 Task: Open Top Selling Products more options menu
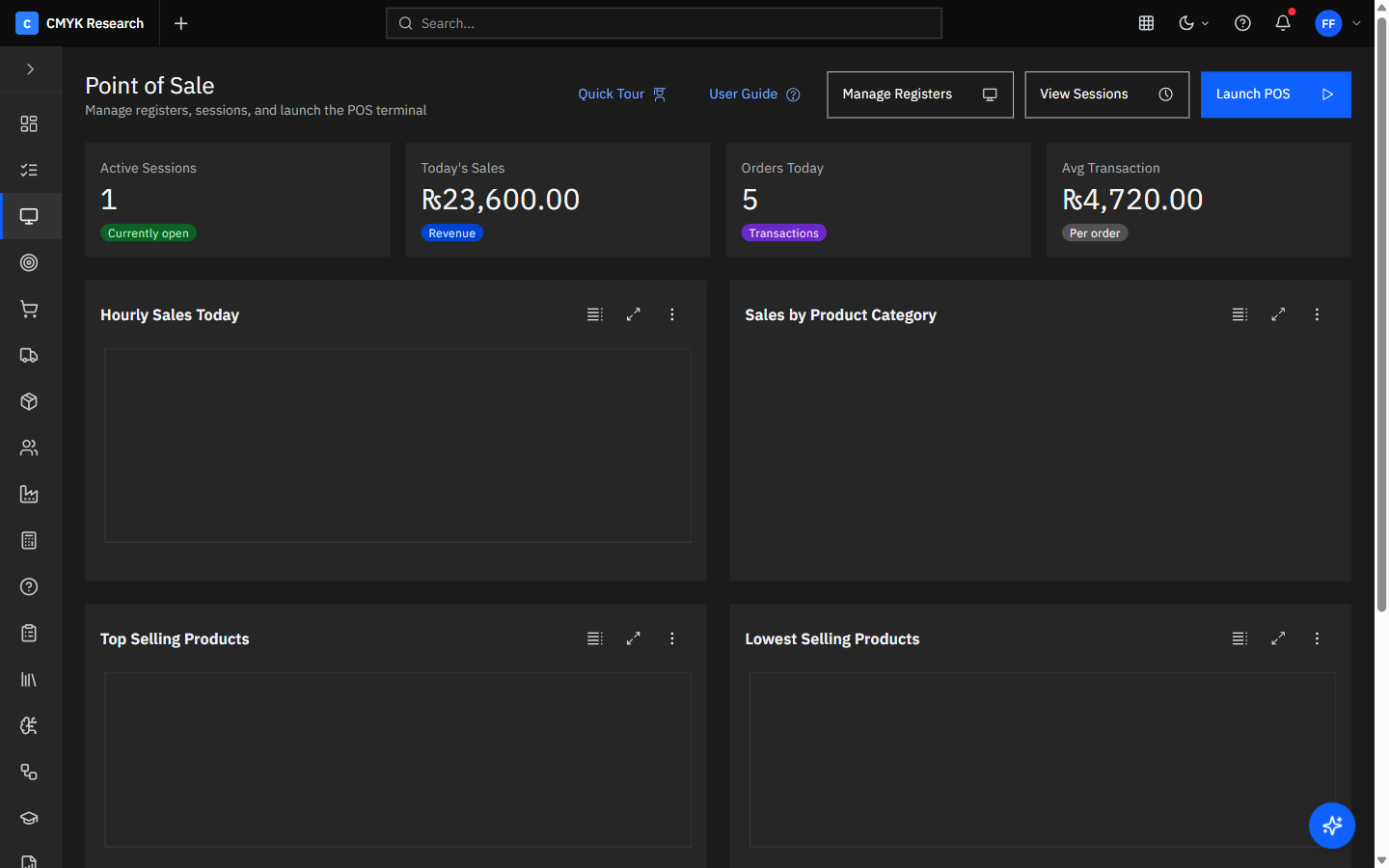coord(672,638)
